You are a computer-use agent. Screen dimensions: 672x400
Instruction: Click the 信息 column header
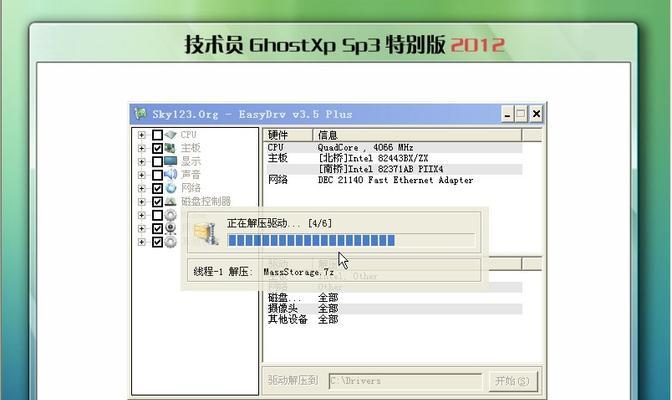[x=417, y=135]
